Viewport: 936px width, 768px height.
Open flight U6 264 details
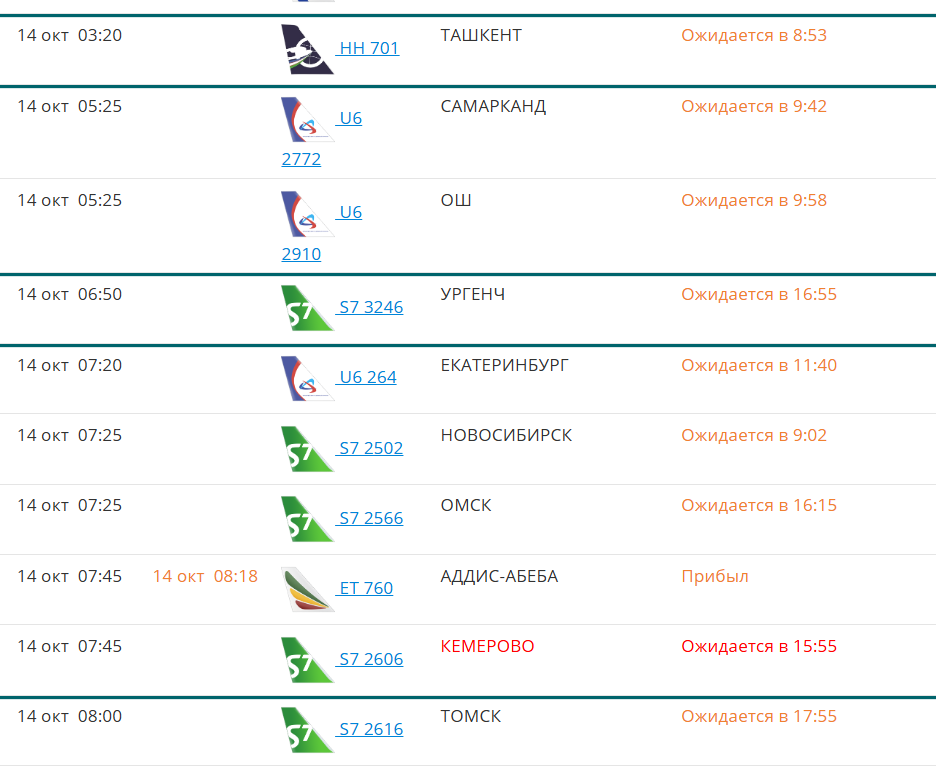[367, 377]
